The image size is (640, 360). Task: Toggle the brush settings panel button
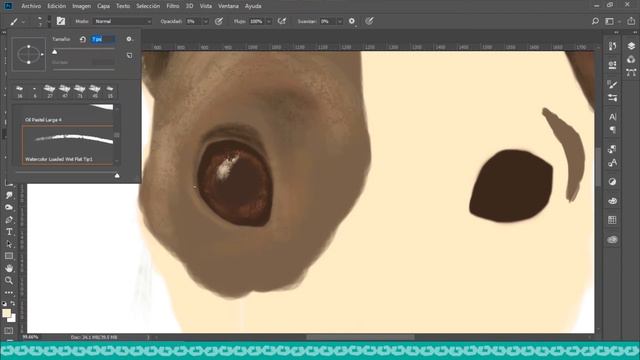[x=61, y=21]
